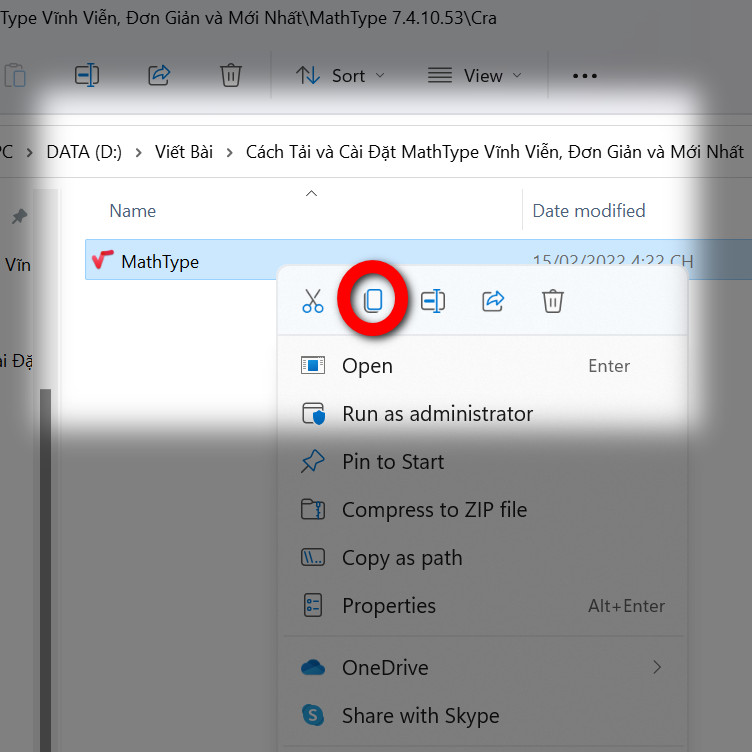Click the Date modified column header
Viewport: 752px width, 752px height.
588,211
